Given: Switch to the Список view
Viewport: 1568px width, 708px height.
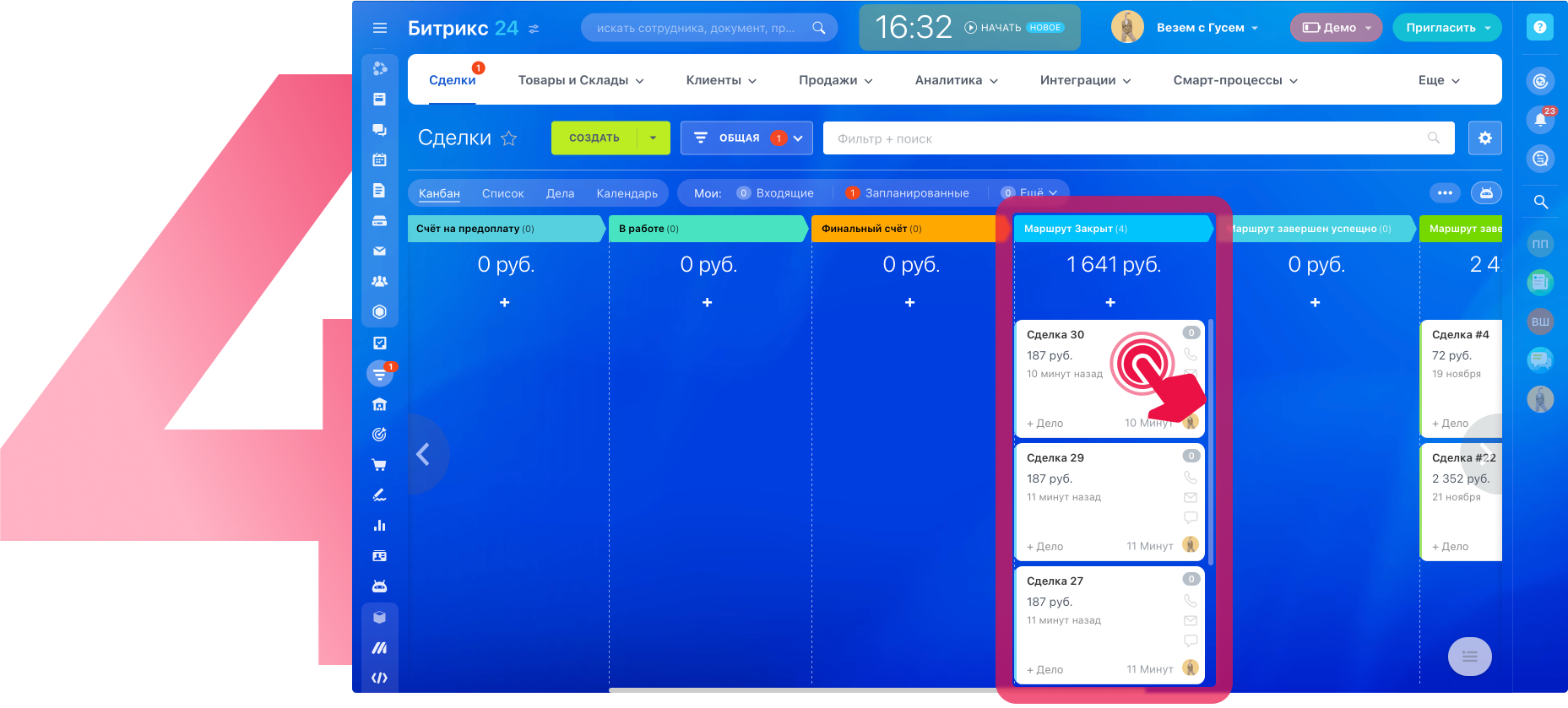Looking at the screenshot, I should 503,193.
